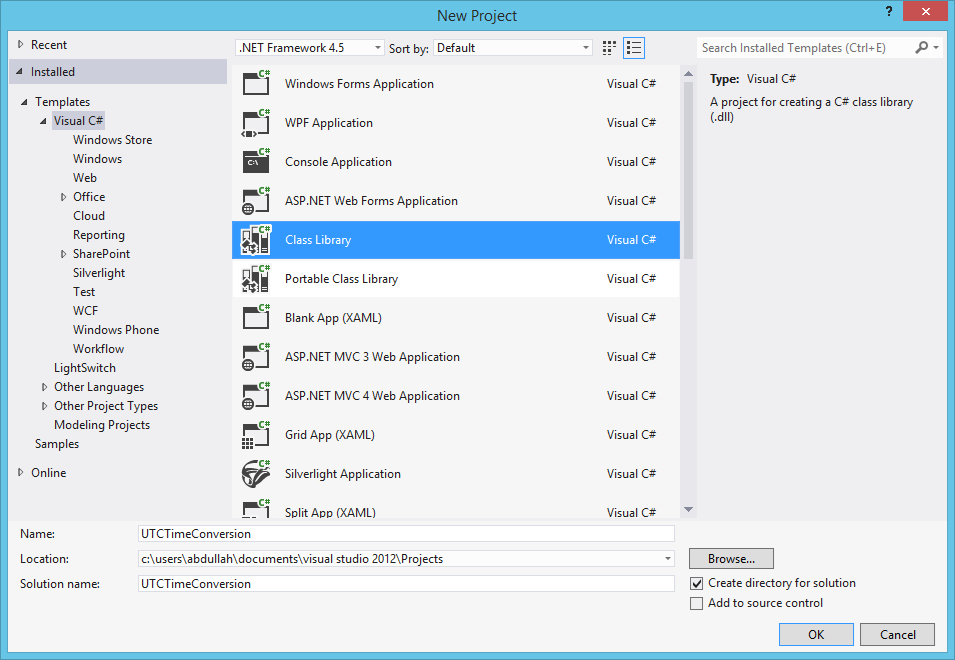
Task: Click the ASP.NET MVC 4 Web Application icon
Action: pos(256,396)
